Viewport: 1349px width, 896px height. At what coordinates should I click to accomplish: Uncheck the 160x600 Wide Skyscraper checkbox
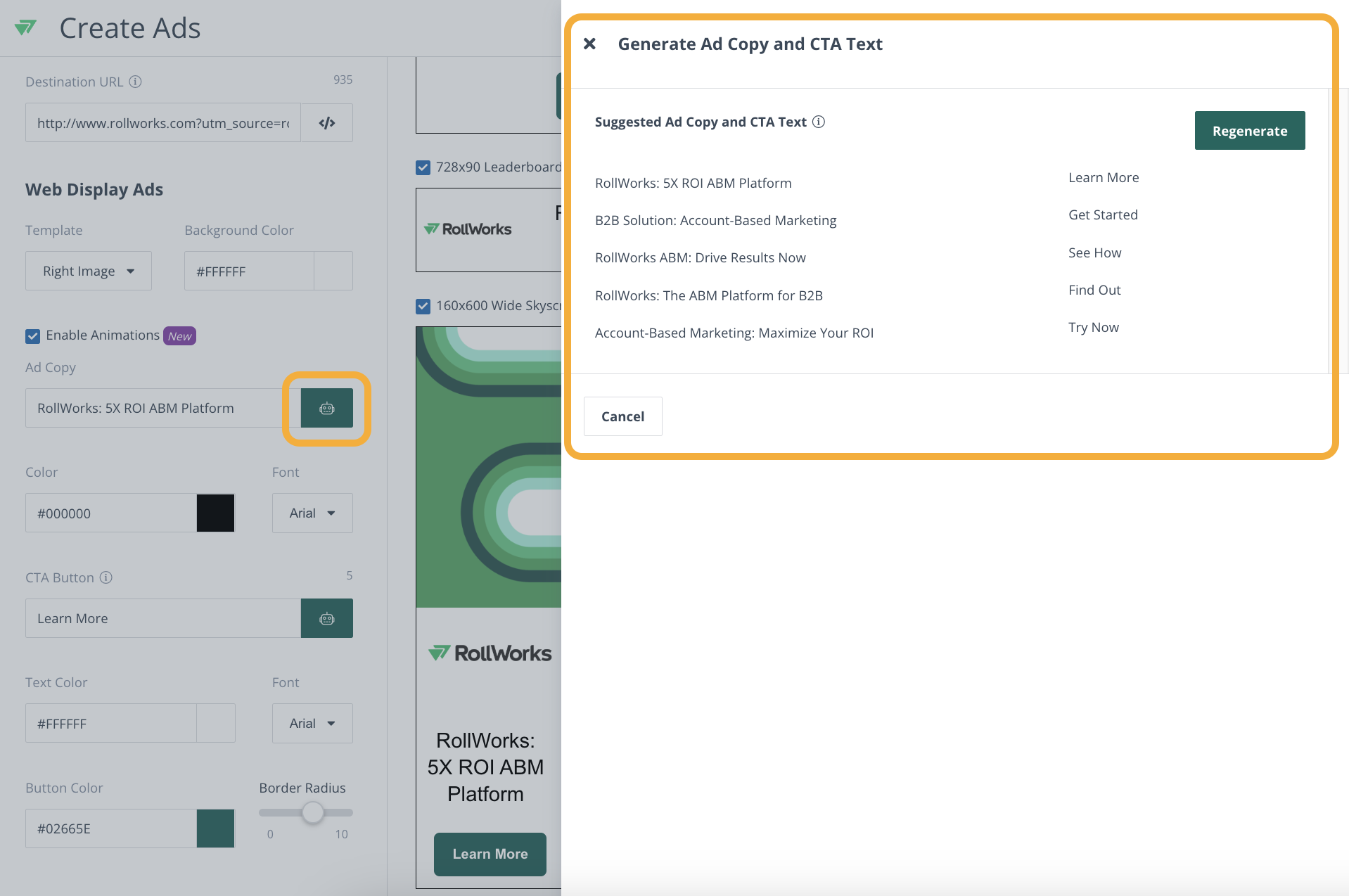(x=423, y=306)
